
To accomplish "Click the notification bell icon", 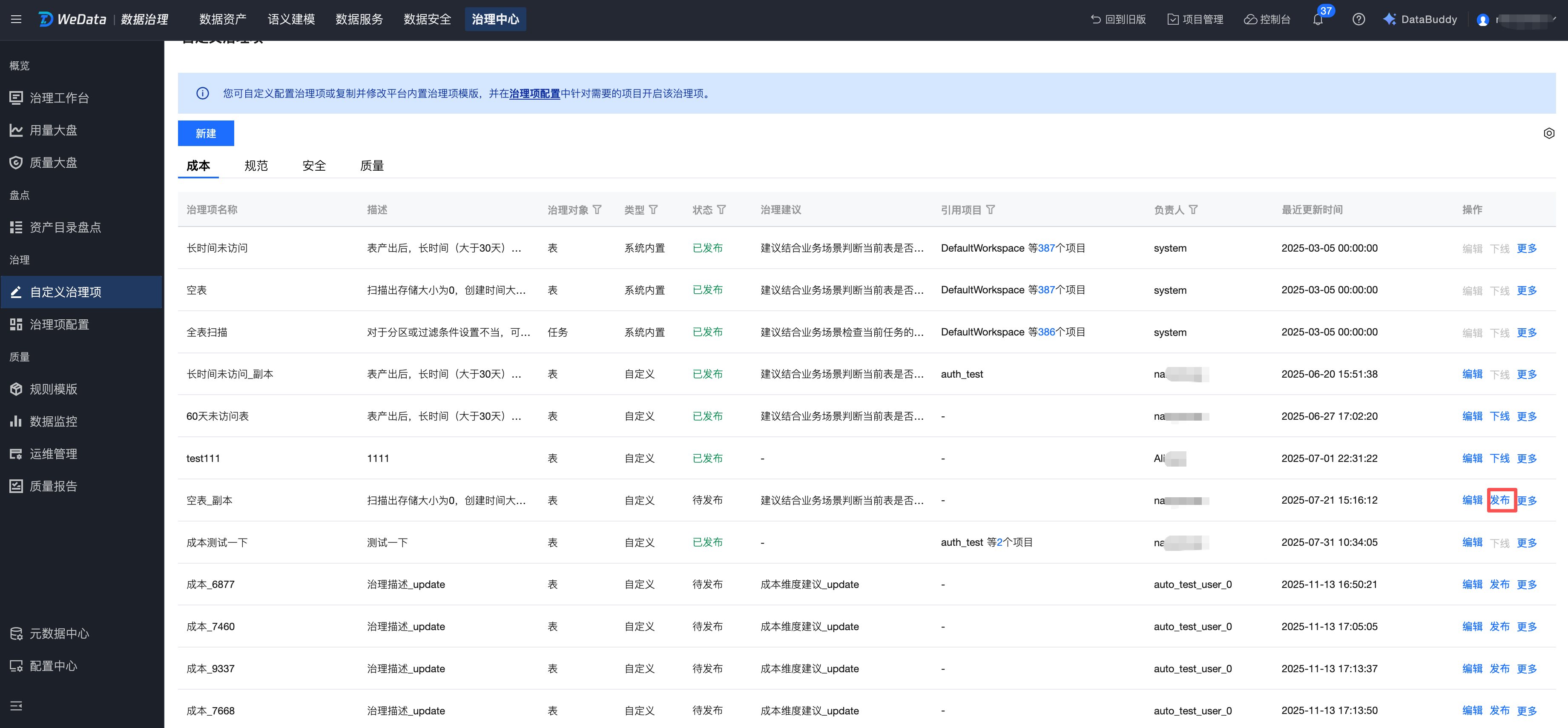I will (x=1318, y=20).
